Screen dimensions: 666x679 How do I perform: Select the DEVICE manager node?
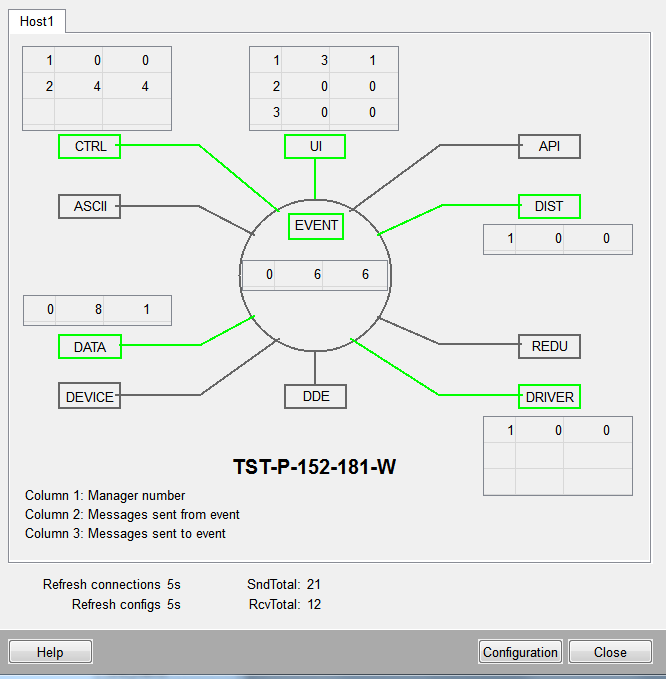click(90, 397)
